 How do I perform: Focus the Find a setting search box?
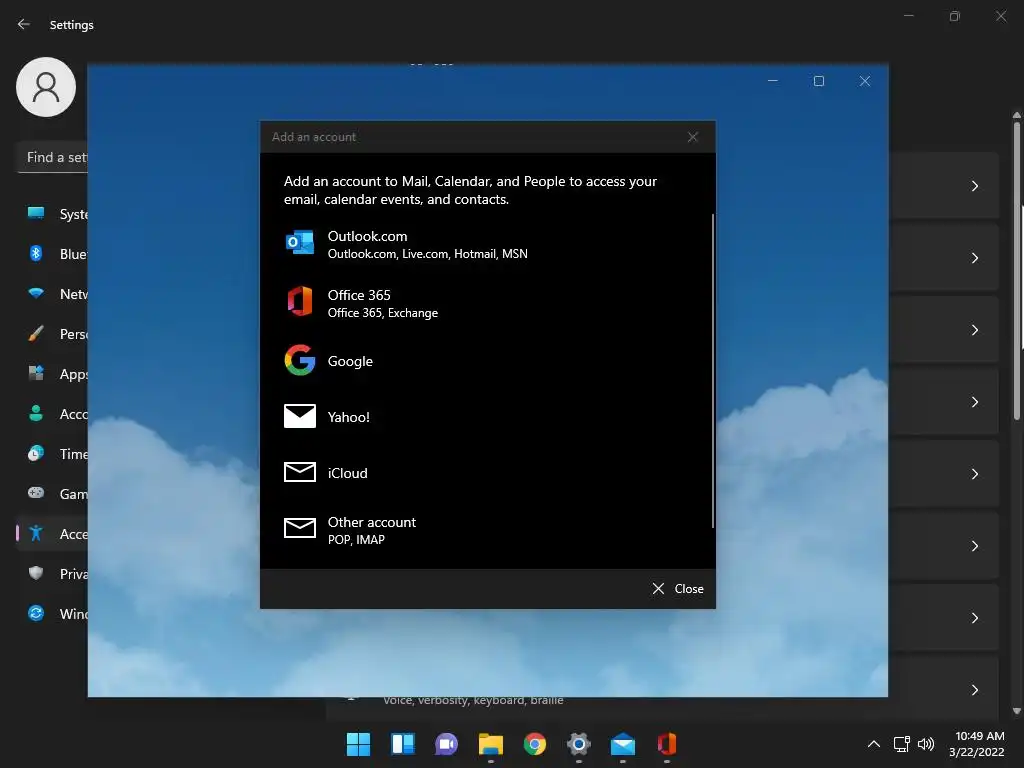(x=52, y=157)
